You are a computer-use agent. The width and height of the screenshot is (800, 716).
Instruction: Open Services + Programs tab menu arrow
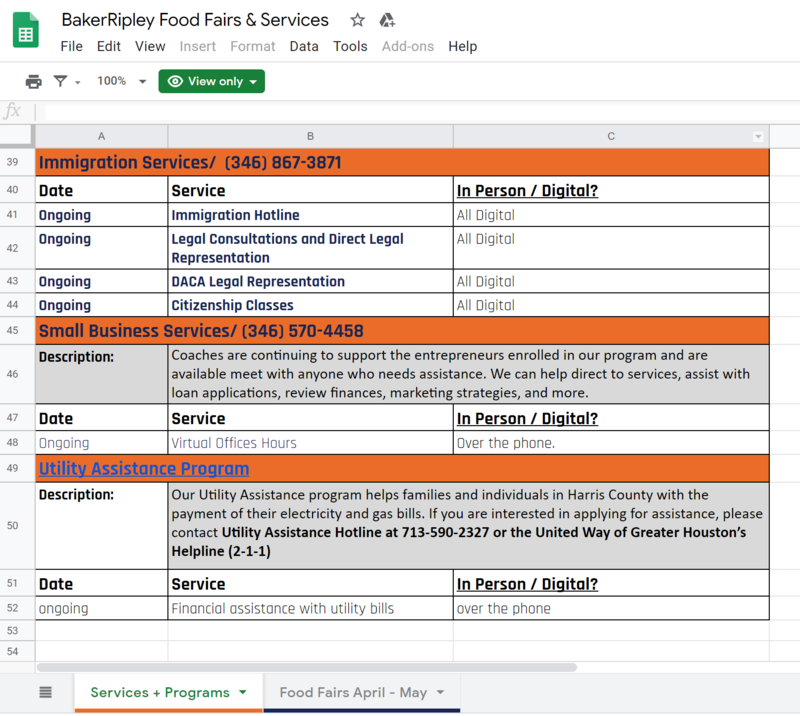coord(243,692)
